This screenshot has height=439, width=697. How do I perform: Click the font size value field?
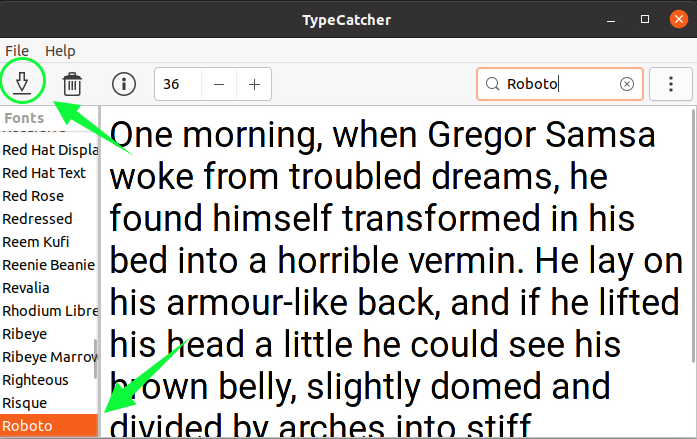click(178, 85)
